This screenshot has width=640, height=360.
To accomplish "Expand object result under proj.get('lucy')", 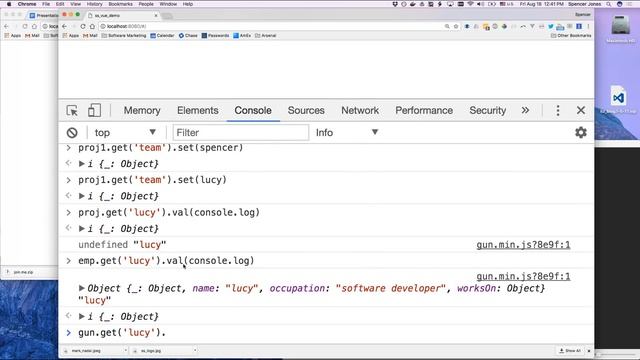I will [82, 229].
